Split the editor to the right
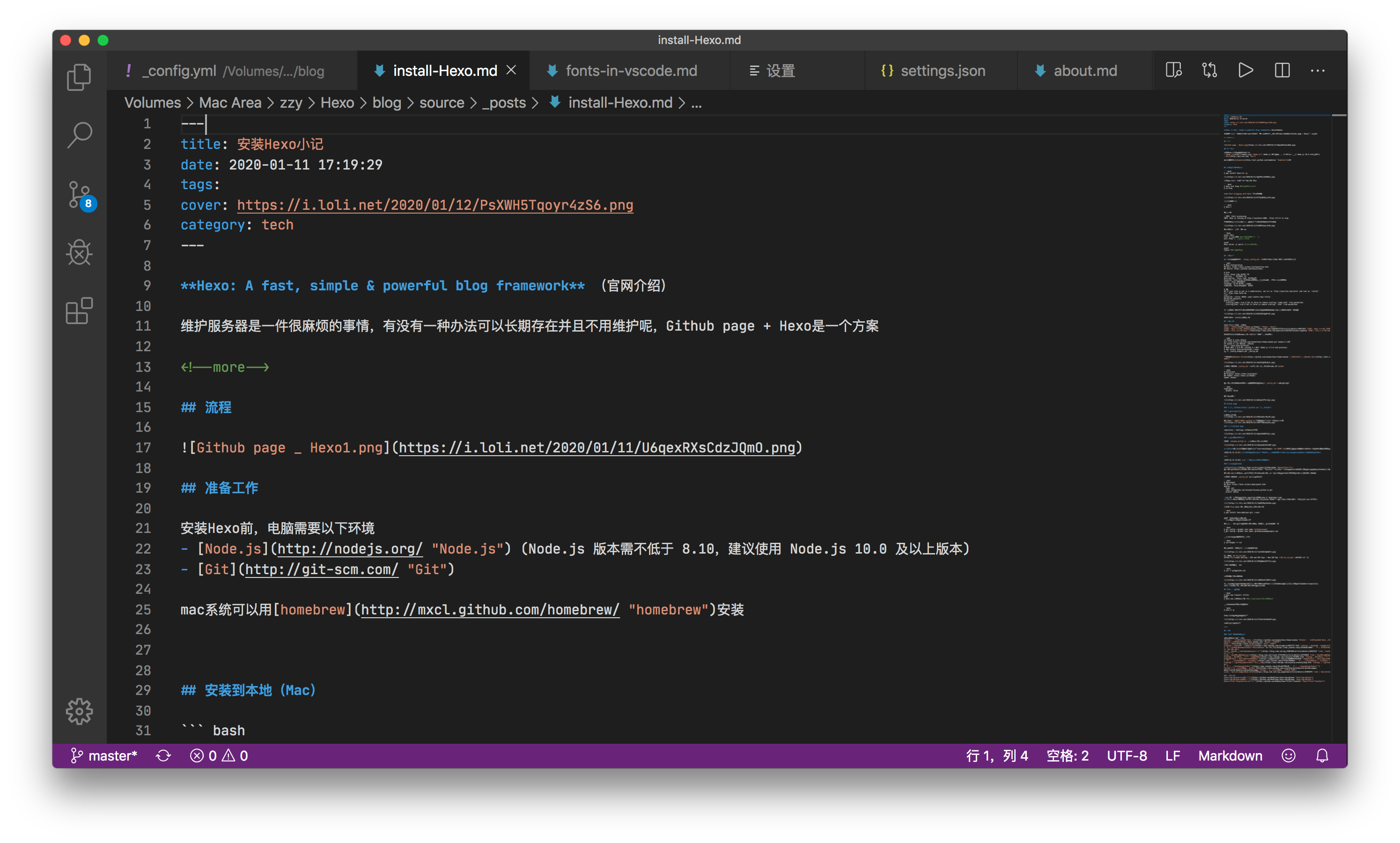The width and height of the screenshot is (1400, 843). pos(1282,70)
